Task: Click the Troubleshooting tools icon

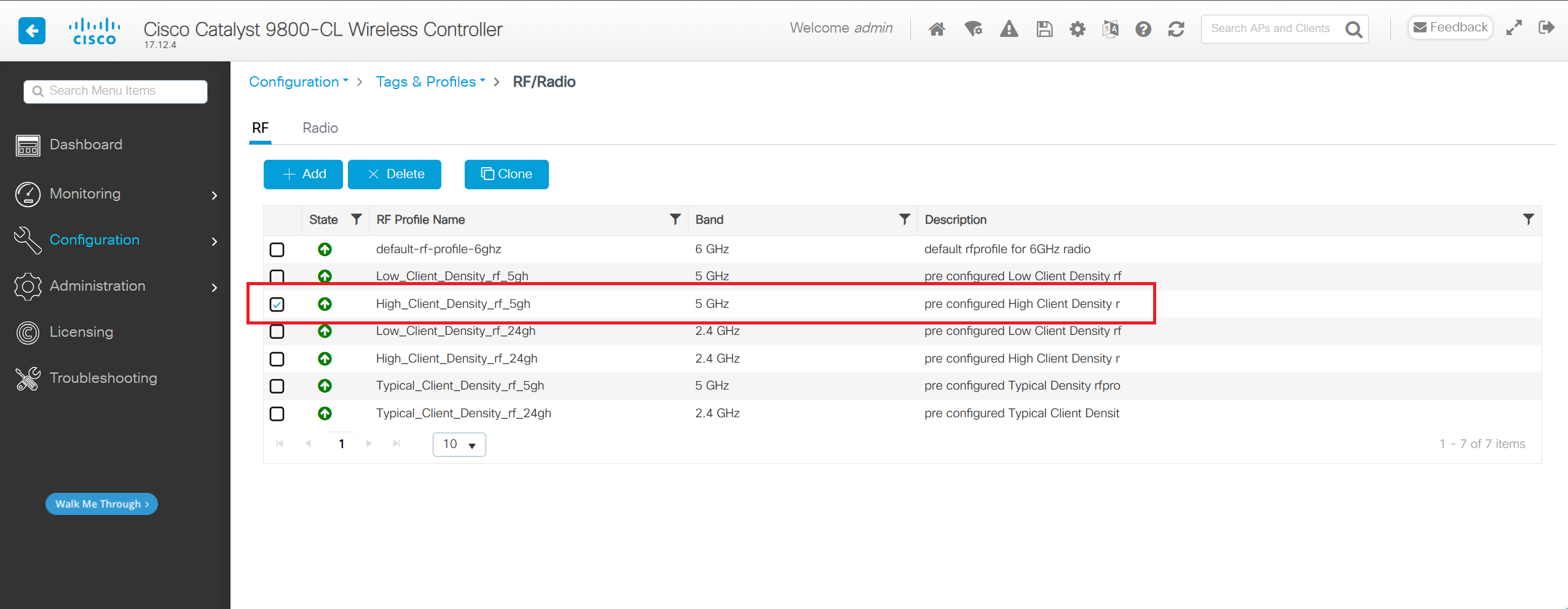Action: [x=28, y=379]
